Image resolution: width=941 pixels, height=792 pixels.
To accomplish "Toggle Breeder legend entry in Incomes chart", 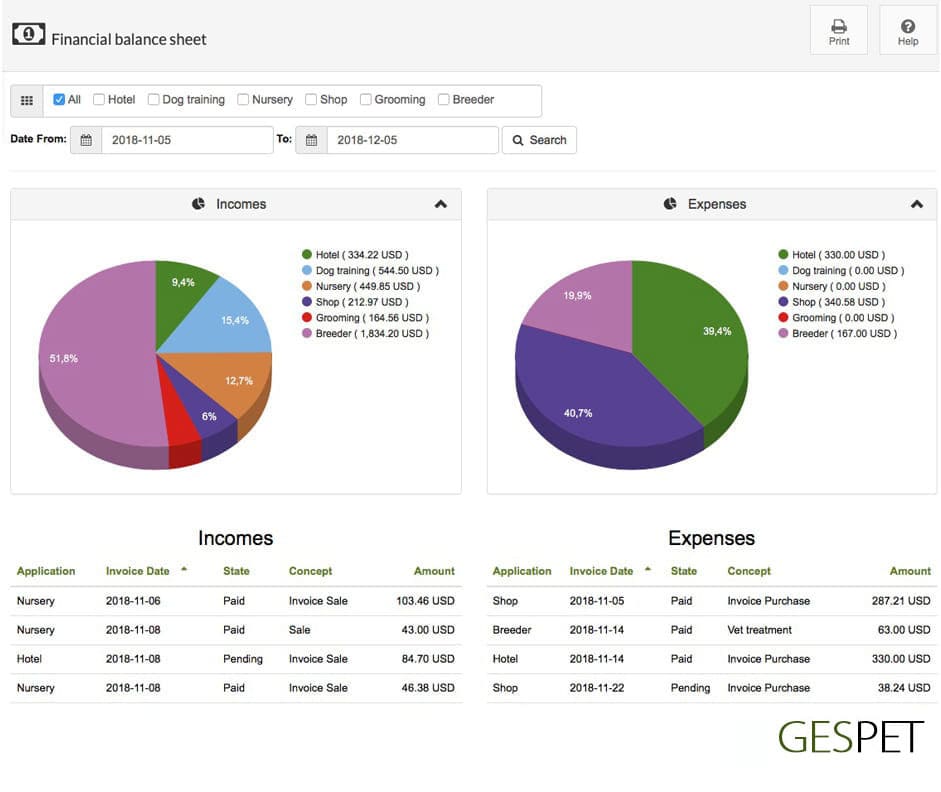I will 365,334.
